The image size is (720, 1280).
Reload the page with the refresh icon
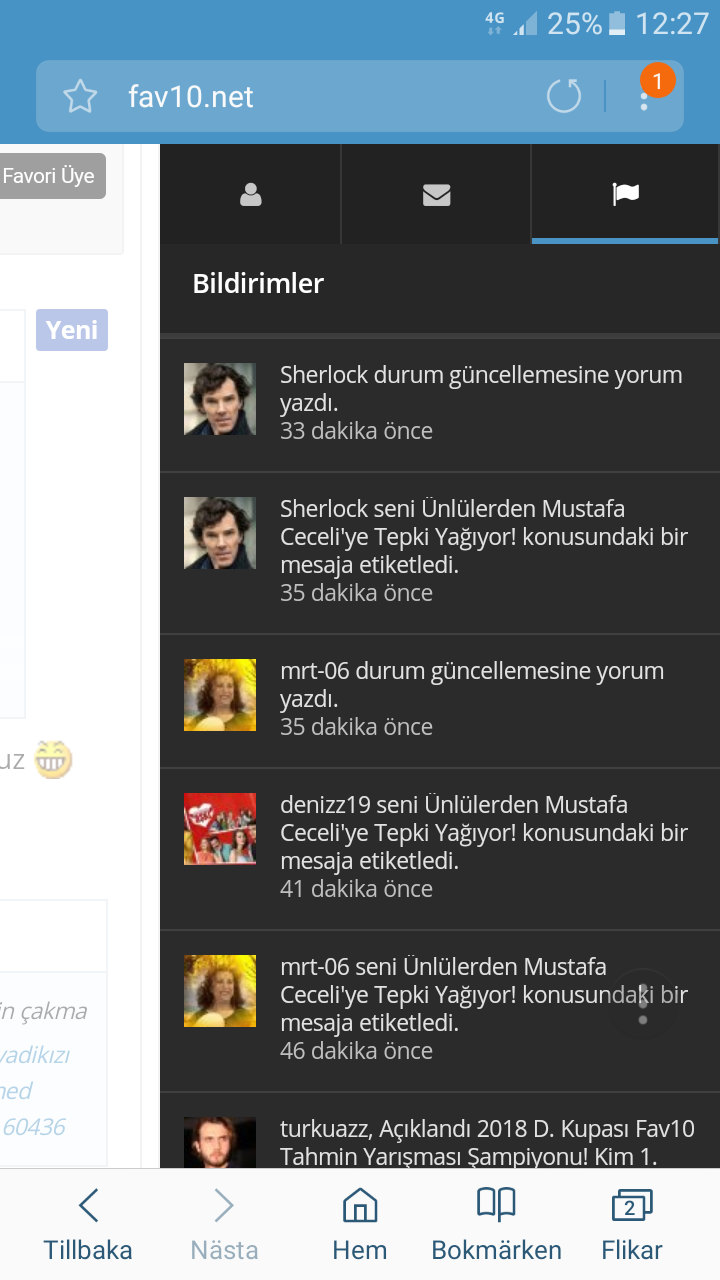coord(564,97)
